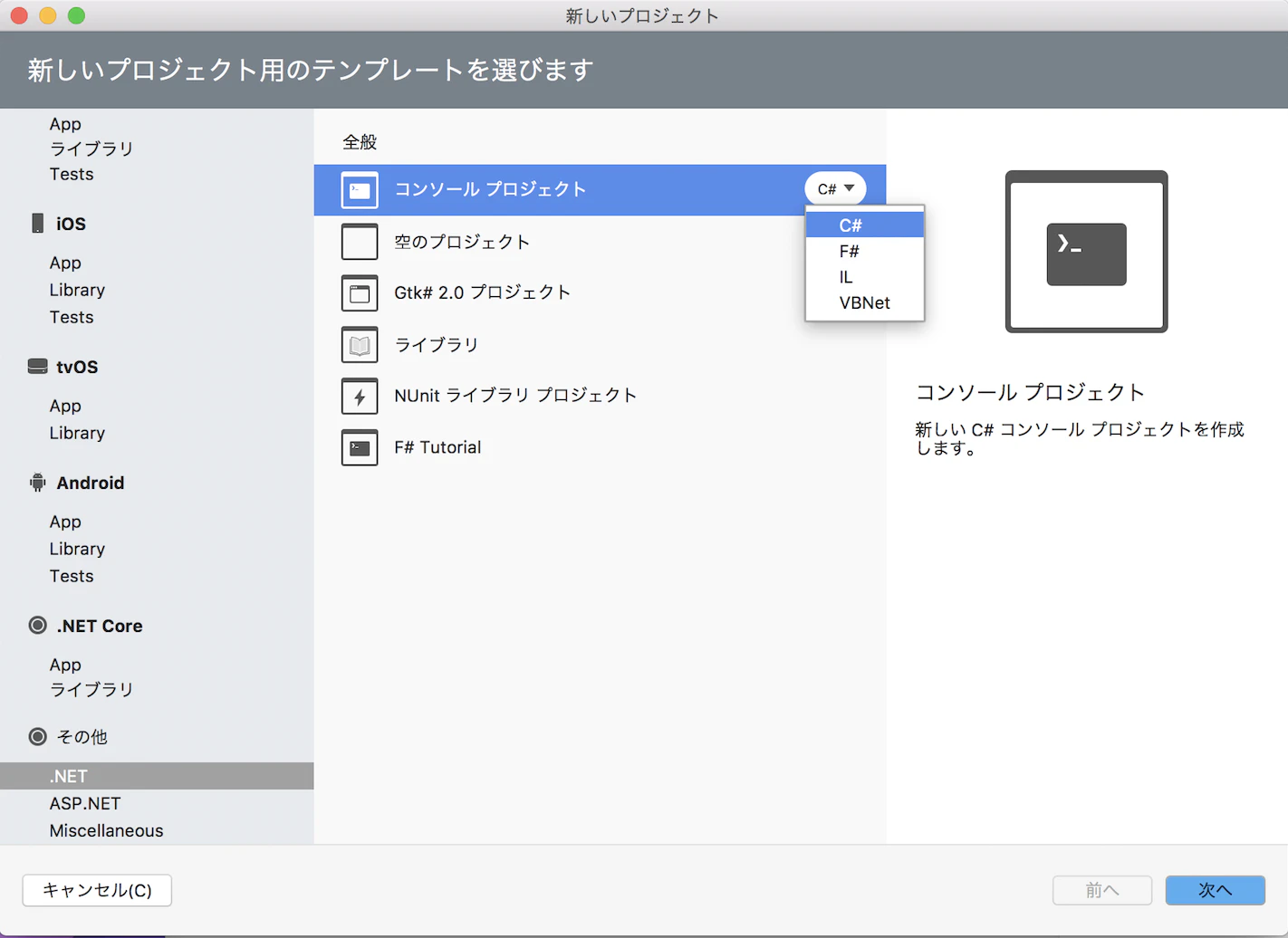
Task: Select ASP.NET in the sidebar
Action: 85,803
